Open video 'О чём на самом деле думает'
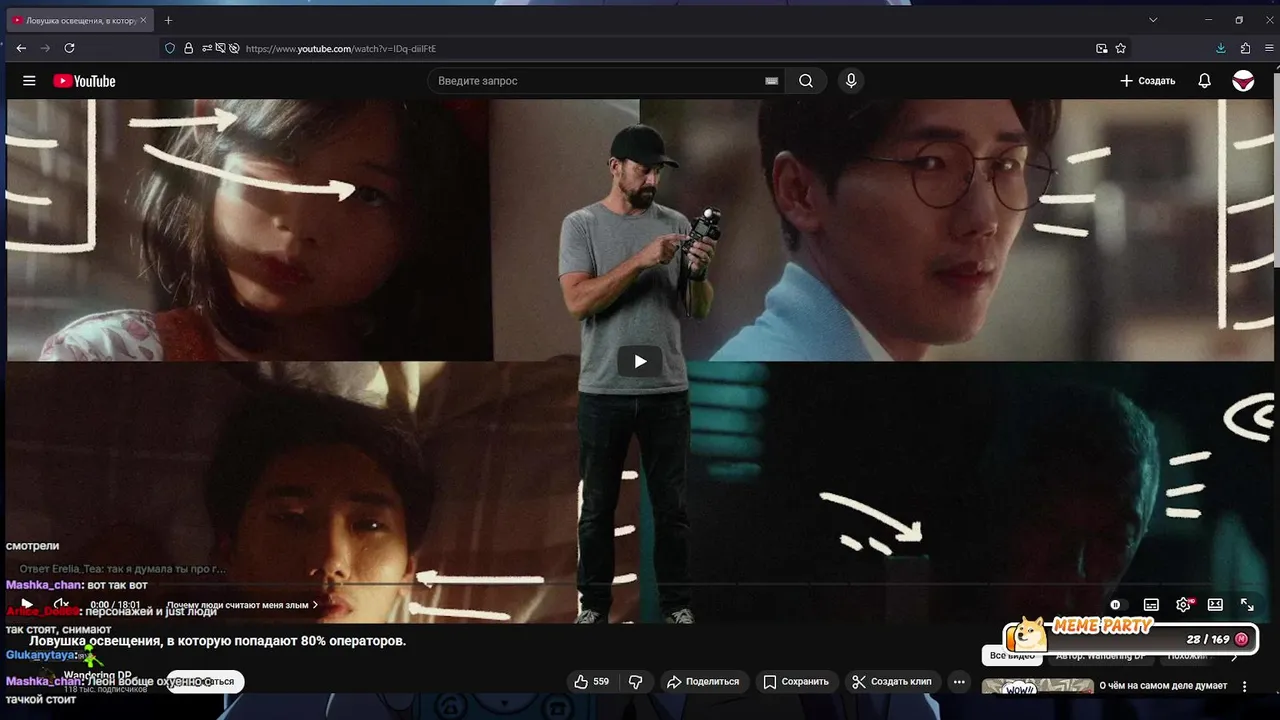The width and height of the screenshot is (1280, 720). click(1163, 686)
